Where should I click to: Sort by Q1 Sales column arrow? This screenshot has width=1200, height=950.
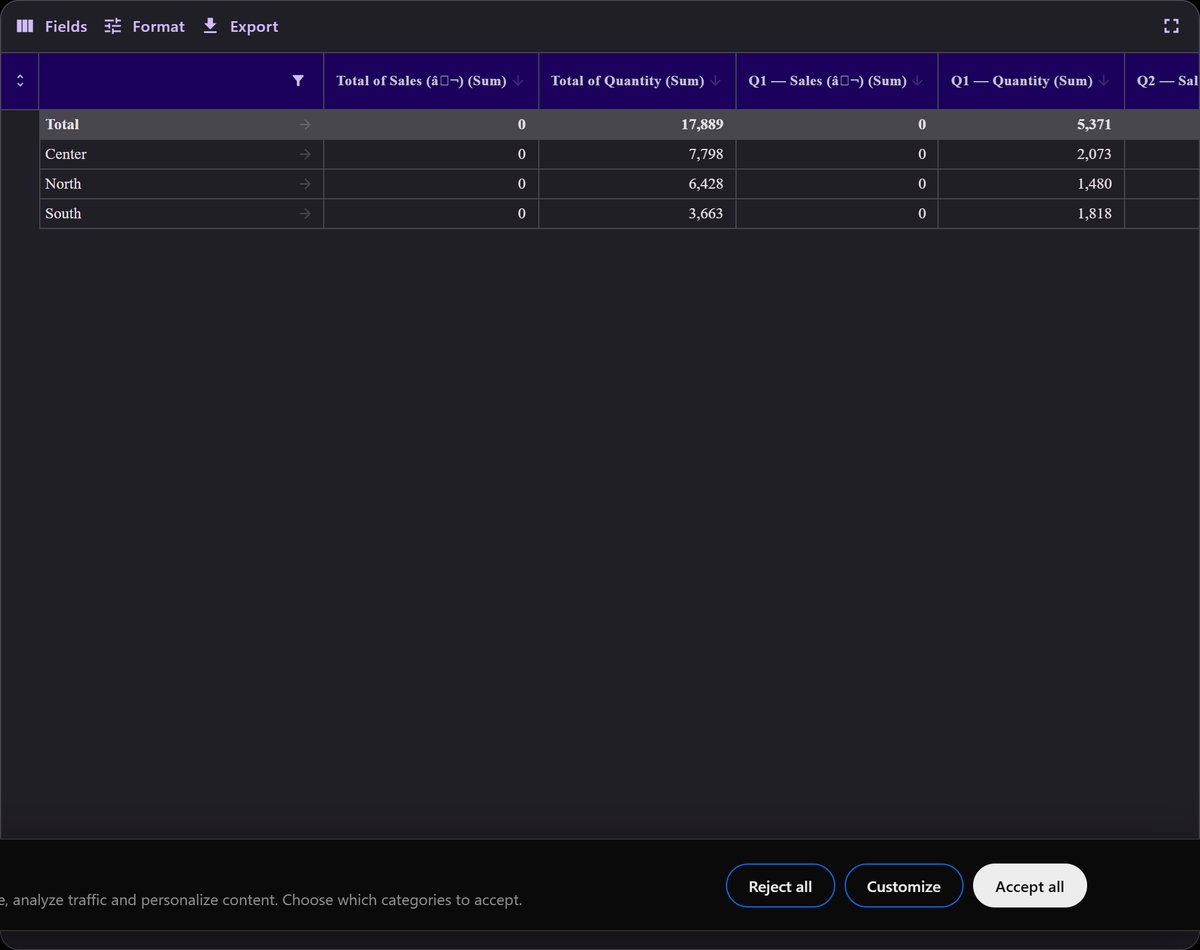pyautogui.click(x=918, y=81)
